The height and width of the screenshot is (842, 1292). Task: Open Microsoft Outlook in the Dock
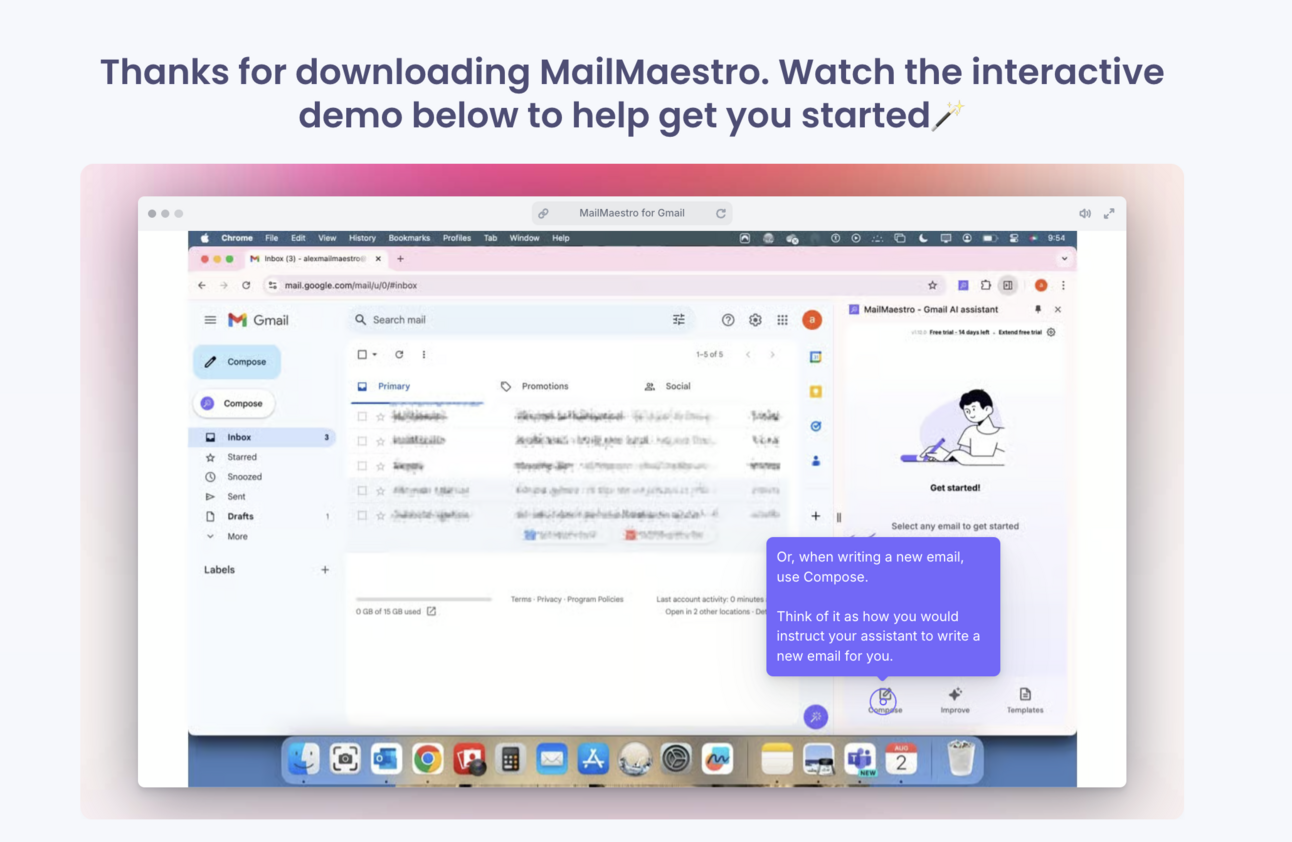pos(386,759)
